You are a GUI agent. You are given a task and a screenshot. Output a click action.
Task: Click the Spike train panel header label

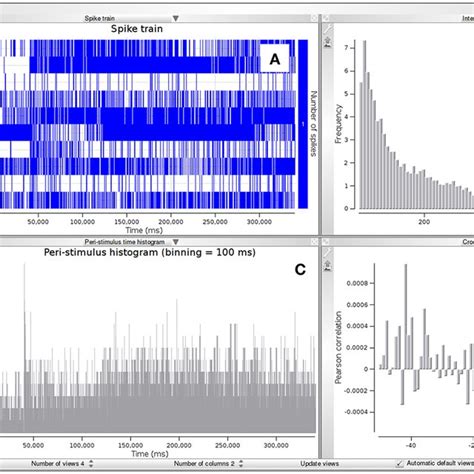pos(100,18)
